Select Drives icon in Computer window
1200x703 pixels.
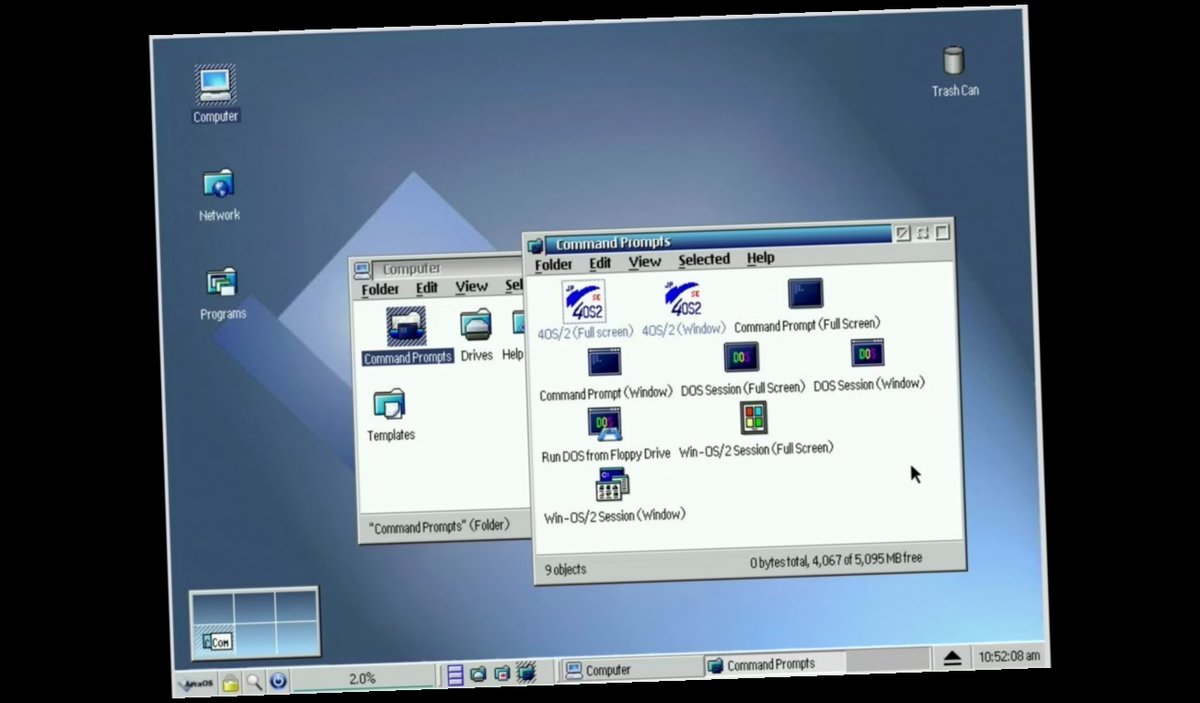(476, 326)
